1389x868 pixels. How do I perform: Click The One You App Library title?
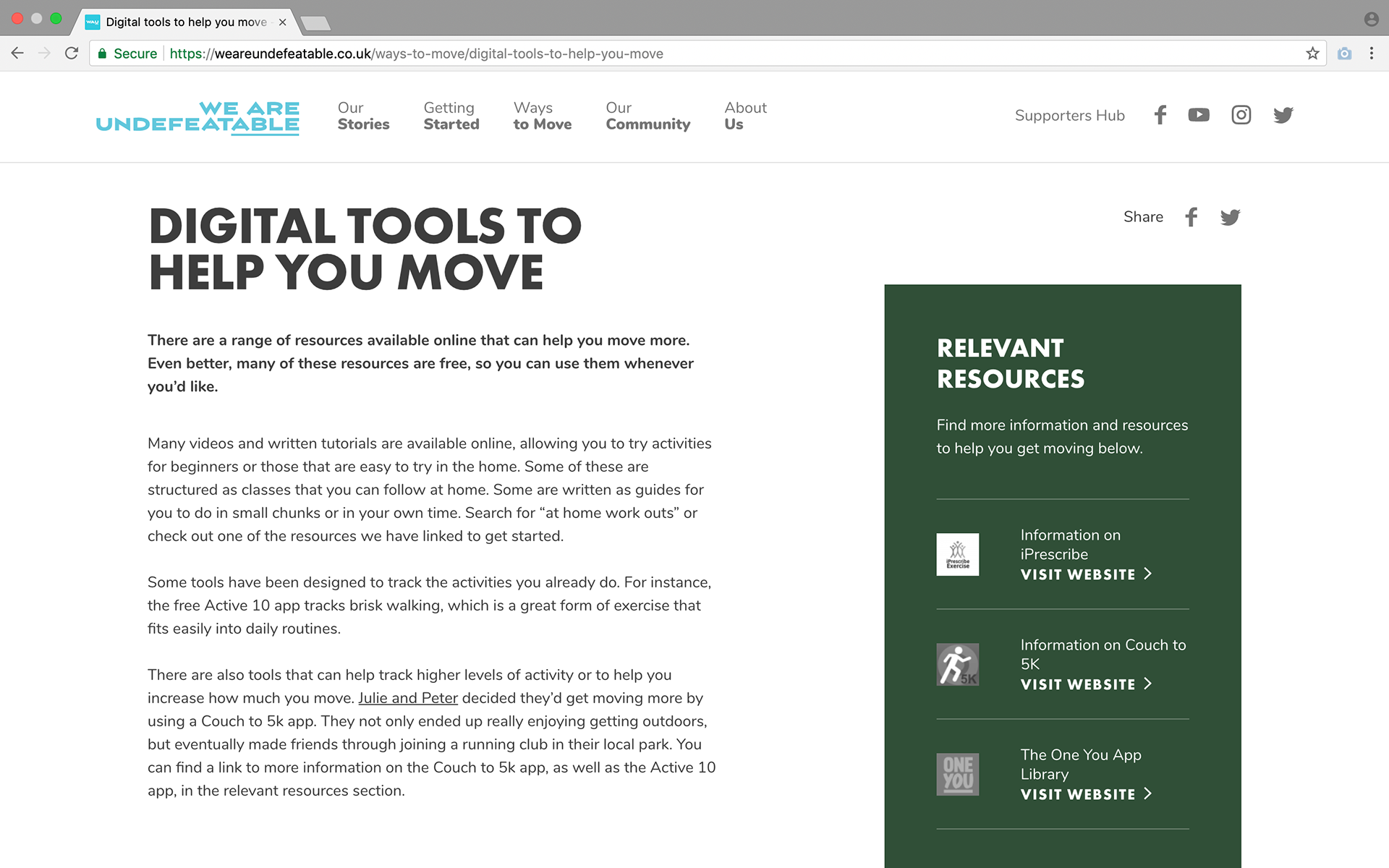coord(1081,765)
